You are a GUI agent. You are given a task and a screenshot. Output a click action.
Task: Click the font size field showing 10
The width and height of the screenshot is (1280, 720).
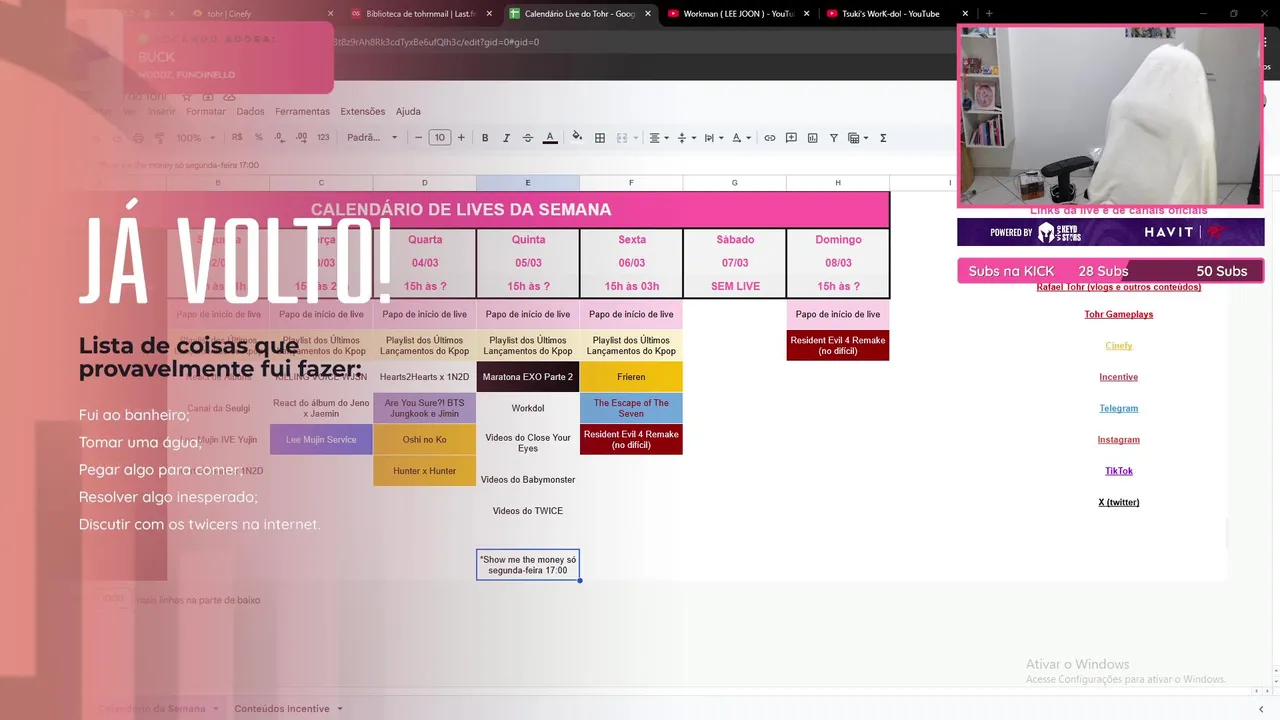point(440,138)
